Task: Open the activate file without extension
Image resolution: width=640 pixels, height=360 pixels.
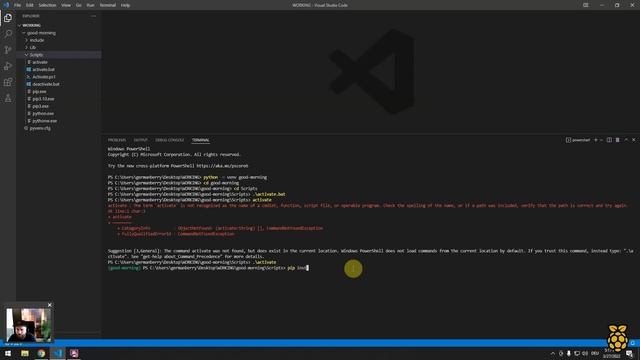Action: [59, 62]
